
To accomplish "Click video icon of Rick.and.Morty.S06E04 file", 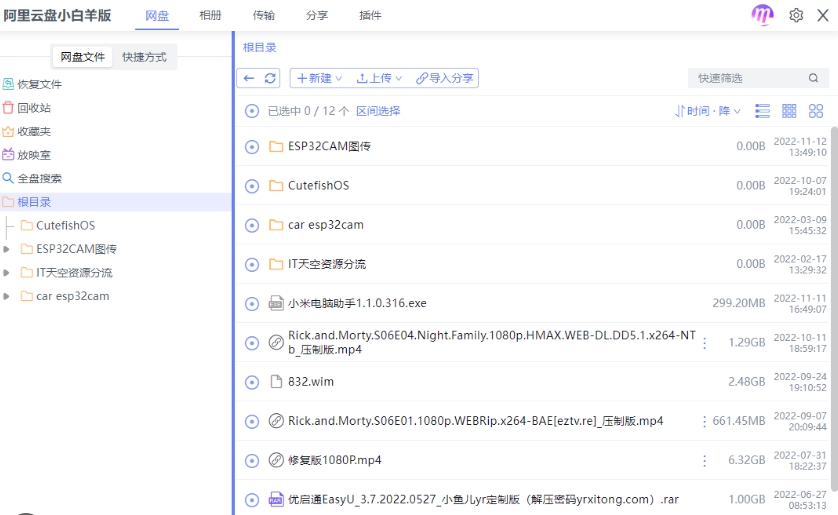I will pos(276,342).
